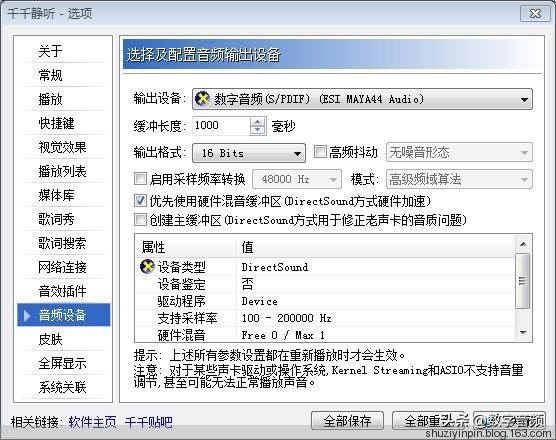Enable 创建主缓冲区 checkbox
Image resolution: width=556 pixels, height=440 pixels.
140,219
